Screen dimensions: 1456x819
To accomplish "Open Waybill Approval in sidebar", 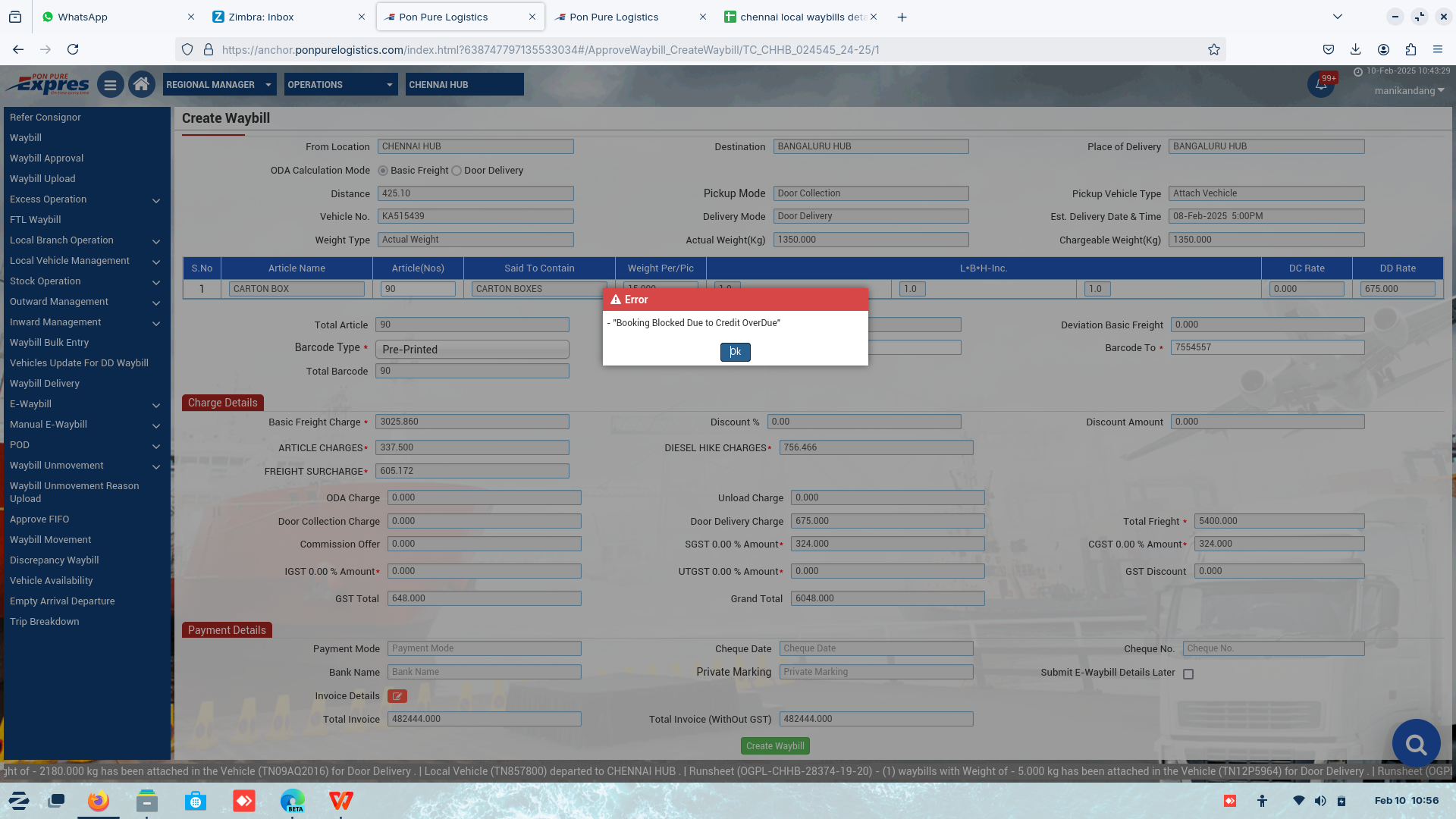I will tap(47, 158).
